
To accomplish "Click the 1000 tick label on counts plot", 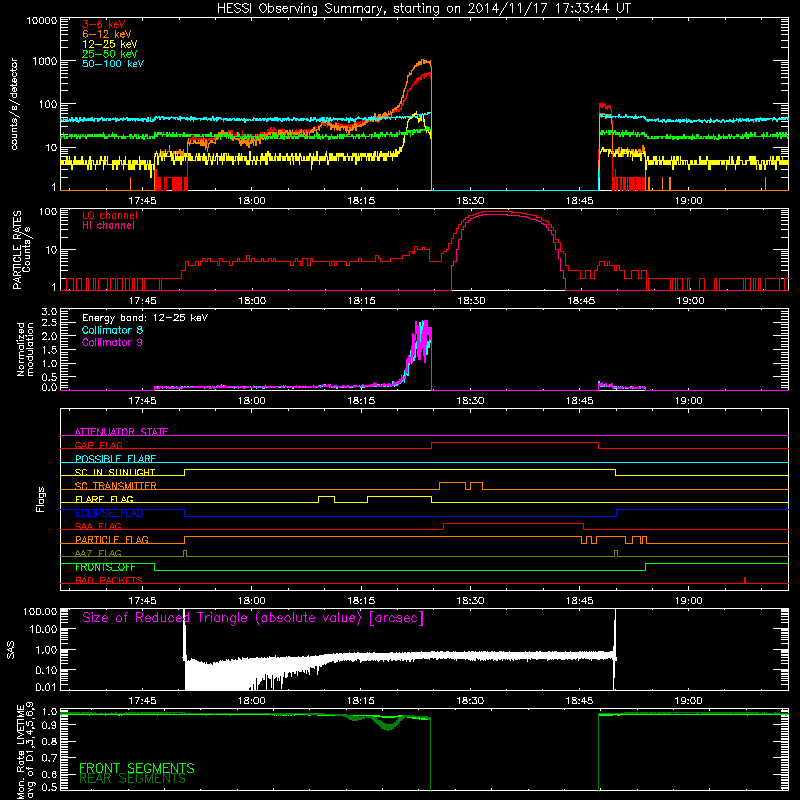I will [45, 61].
